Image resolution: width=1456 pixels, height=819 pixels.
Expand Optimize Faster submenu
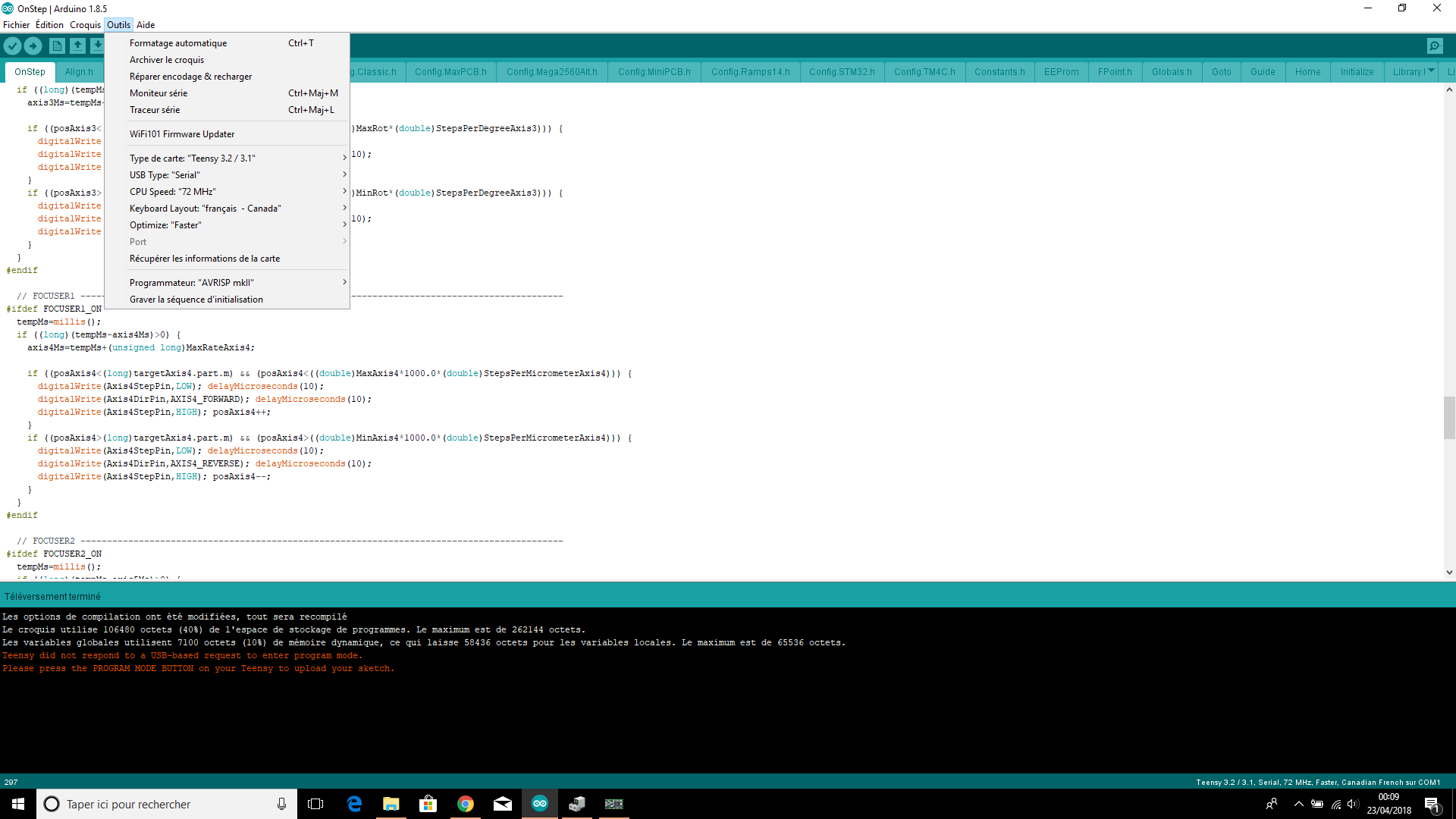point(227,225)
